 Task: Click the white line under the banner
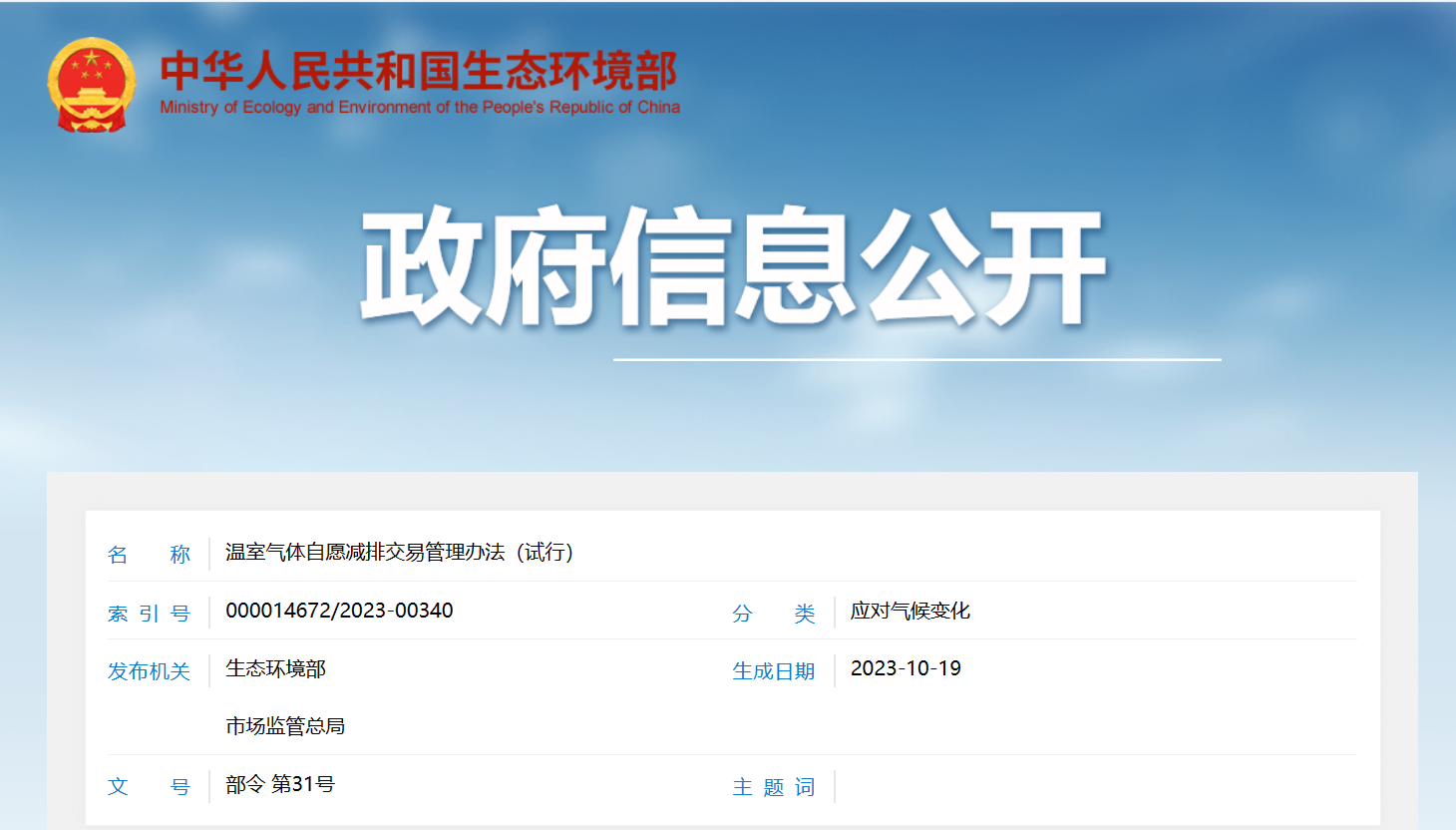[x=916, y=359]
